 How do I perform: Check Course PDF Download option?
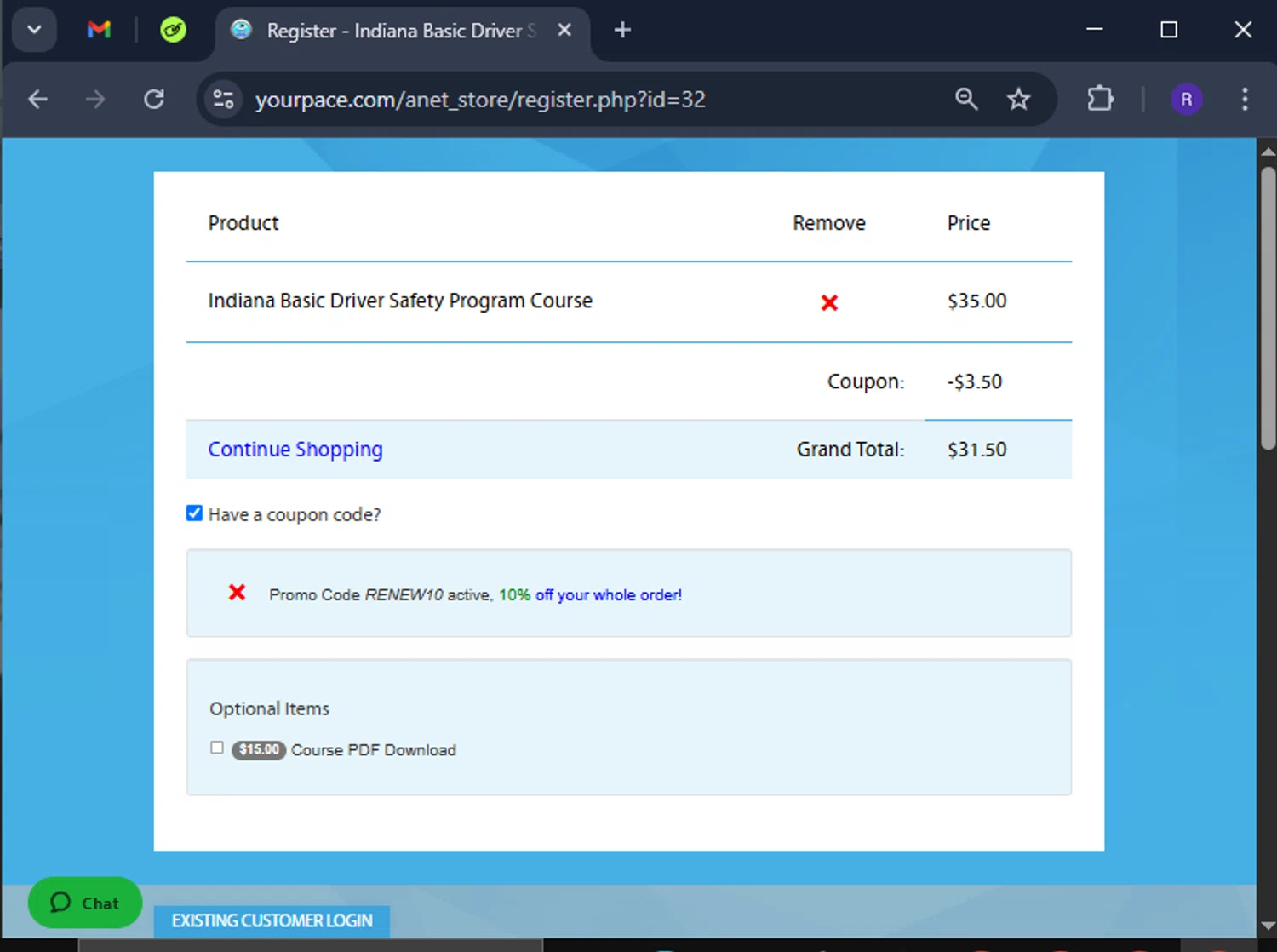217,748
